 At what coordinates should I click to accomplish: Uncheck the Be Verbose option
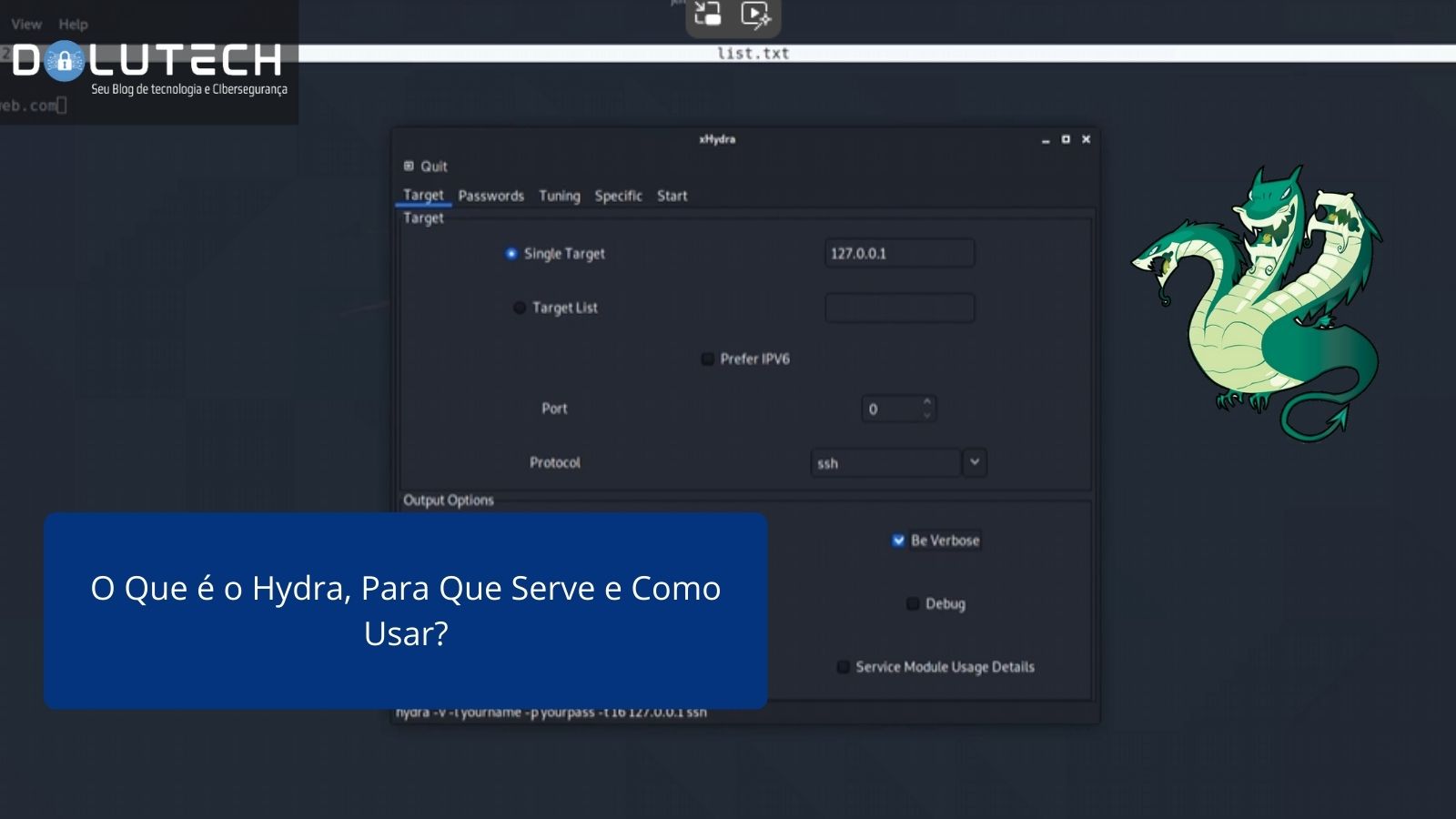pos(896,540)
